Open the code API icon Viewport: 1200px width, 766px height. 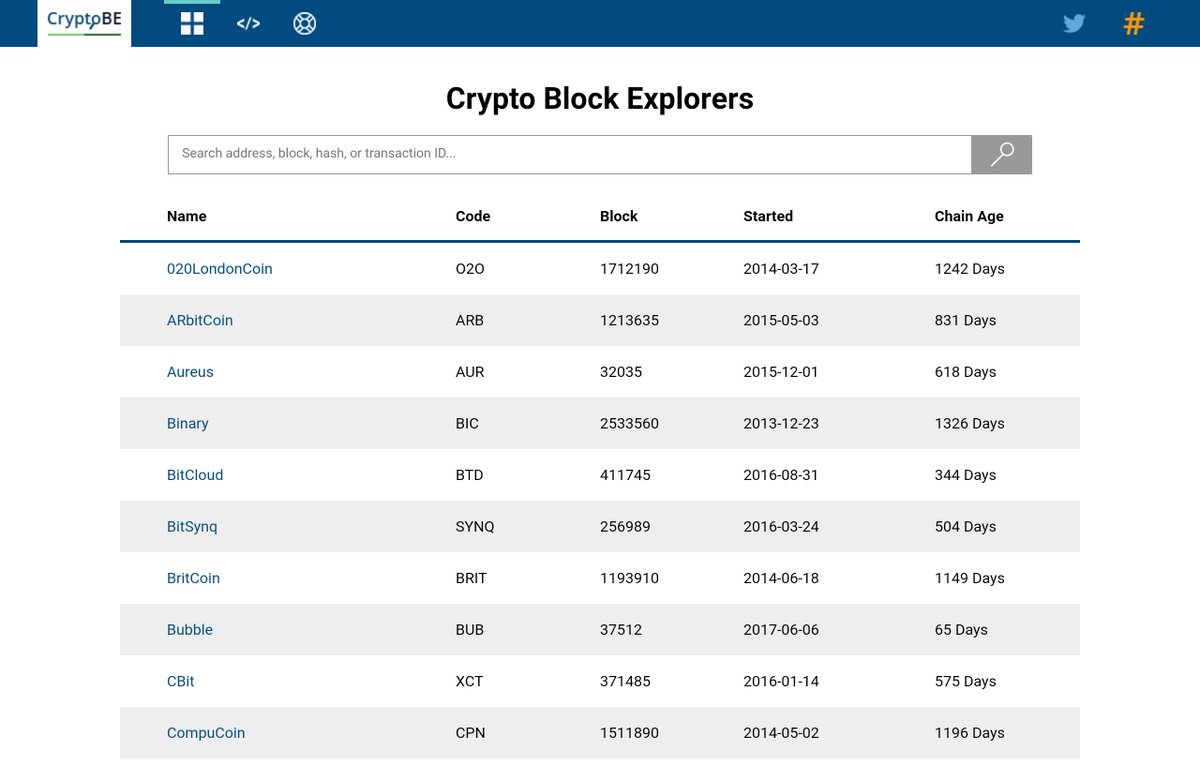tap(248, 24)
